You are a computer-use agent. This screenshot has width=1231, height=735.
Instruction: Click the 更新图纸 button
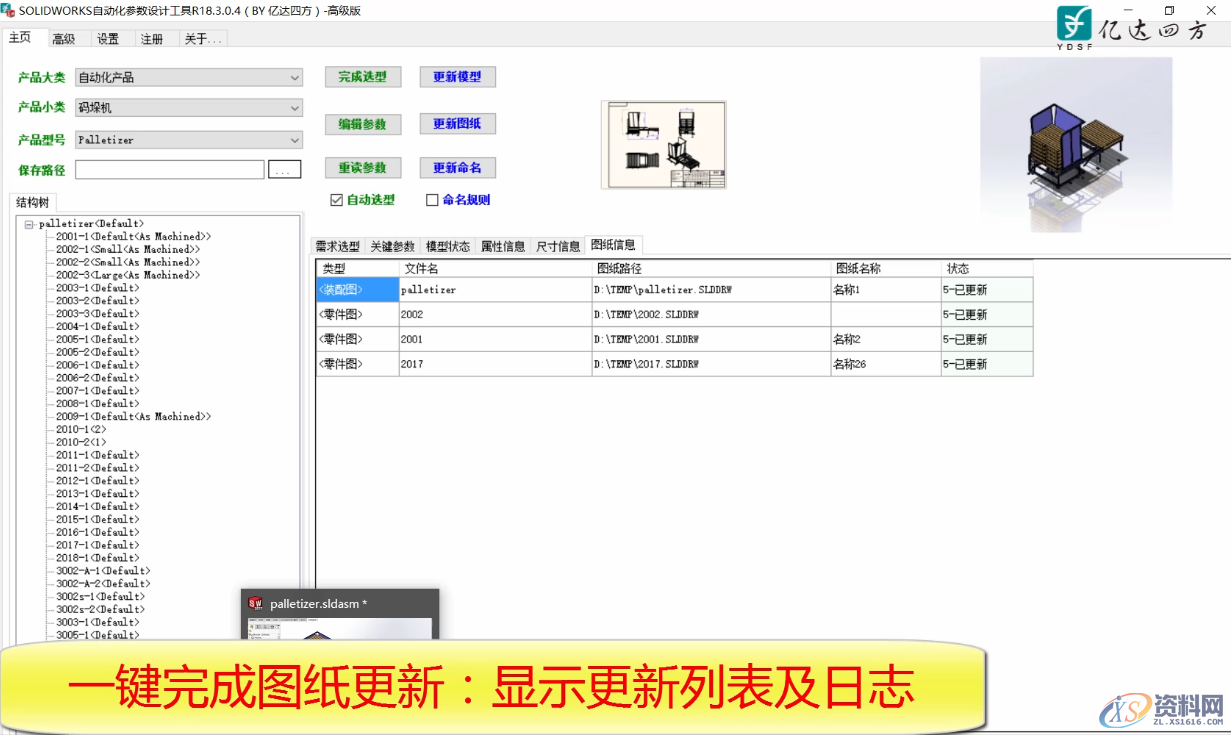point(457,123)
